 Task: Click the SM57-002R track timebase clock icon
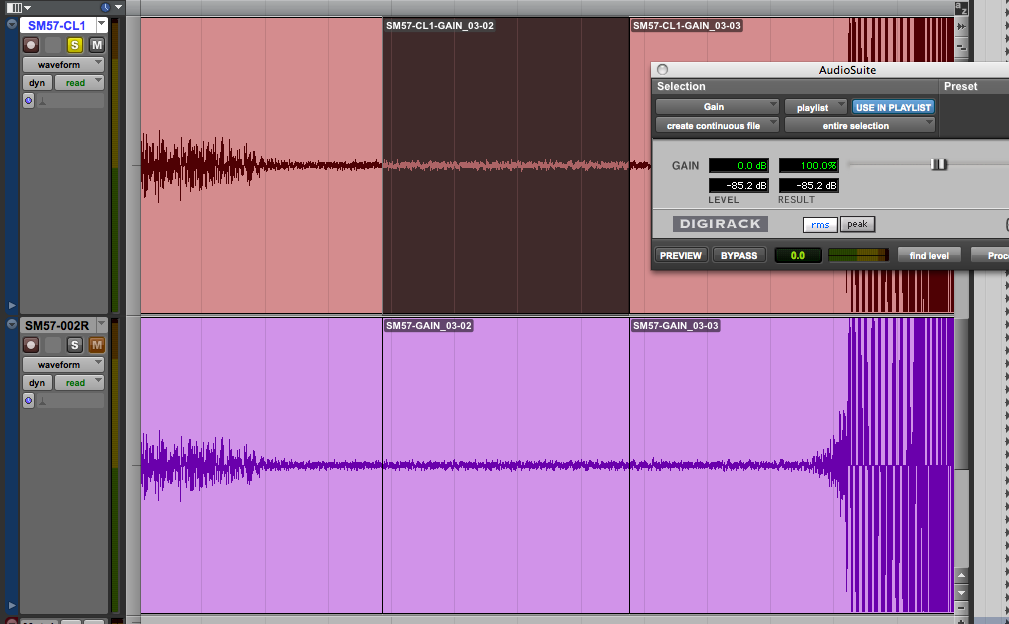pos(28,401)
